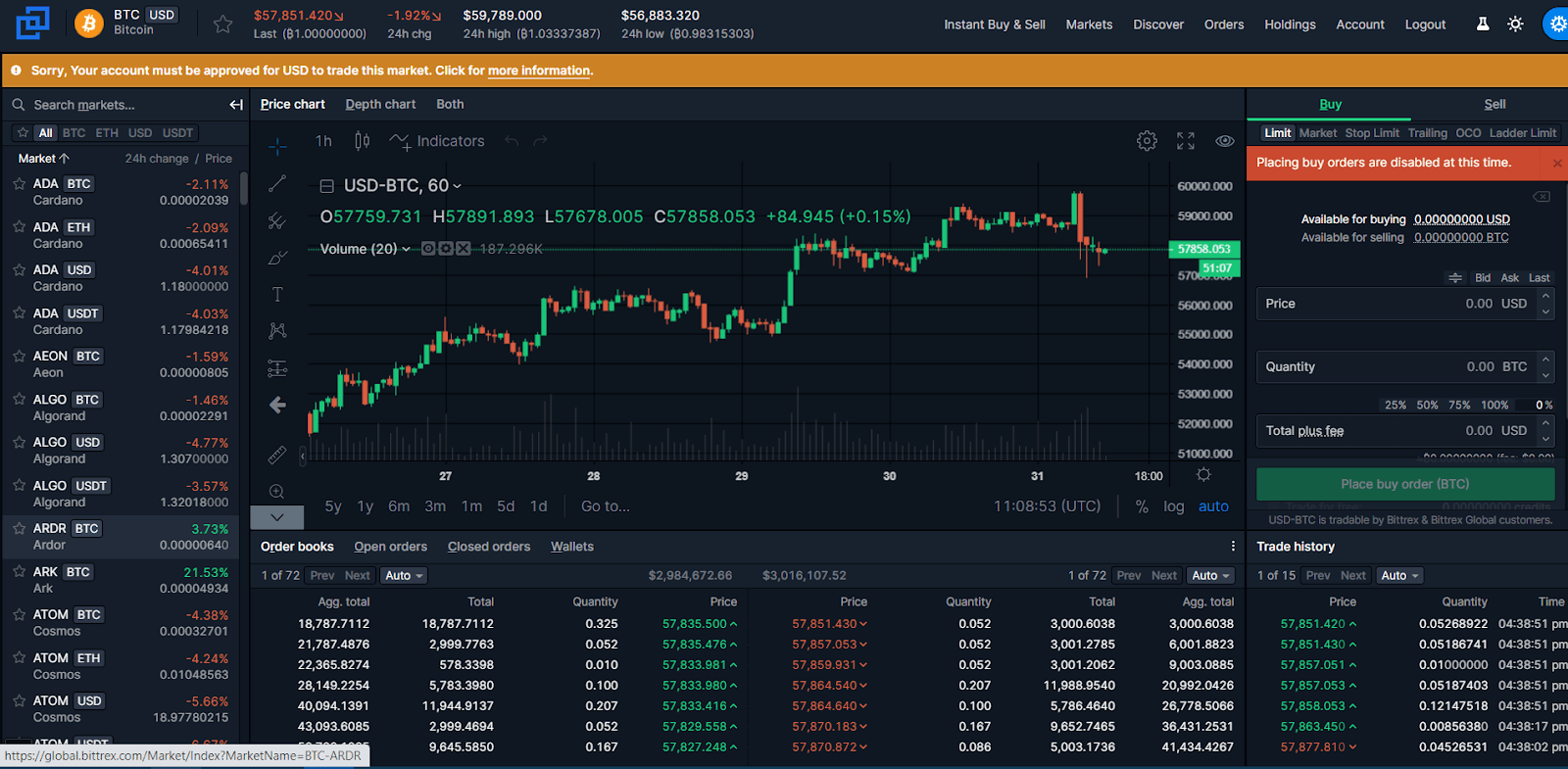Image resolution: width=1568 pixels, height=769 pixels.
Task: Select the pitchfork drawing tool
Action: (x=278, y=220)
